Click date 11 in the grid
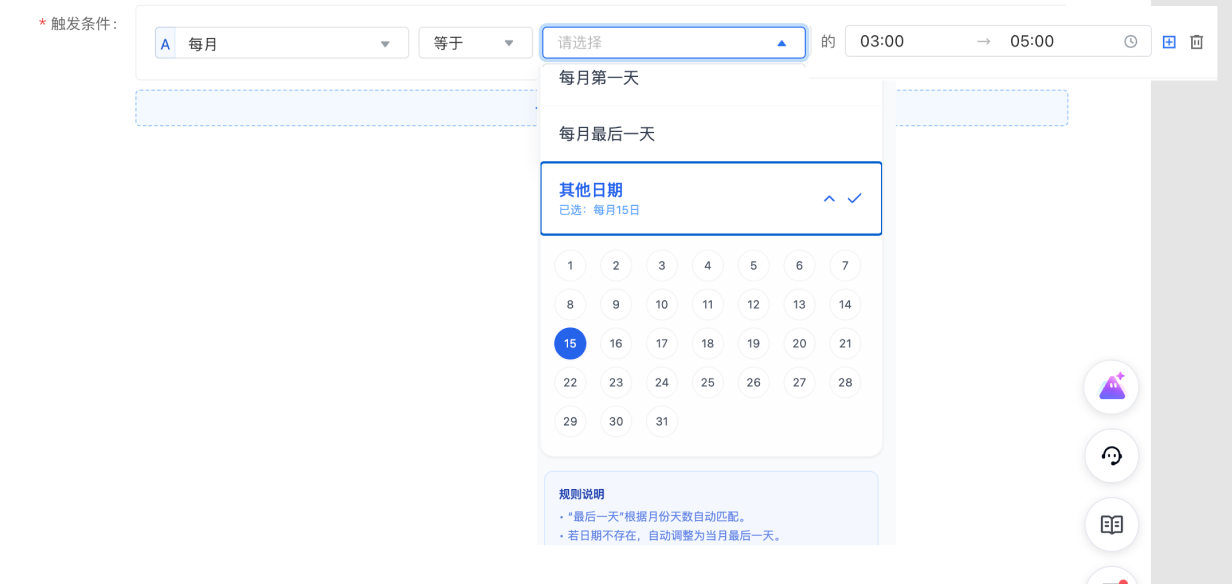The height and width of the screenshot is (584, 1232). (708, 305)
